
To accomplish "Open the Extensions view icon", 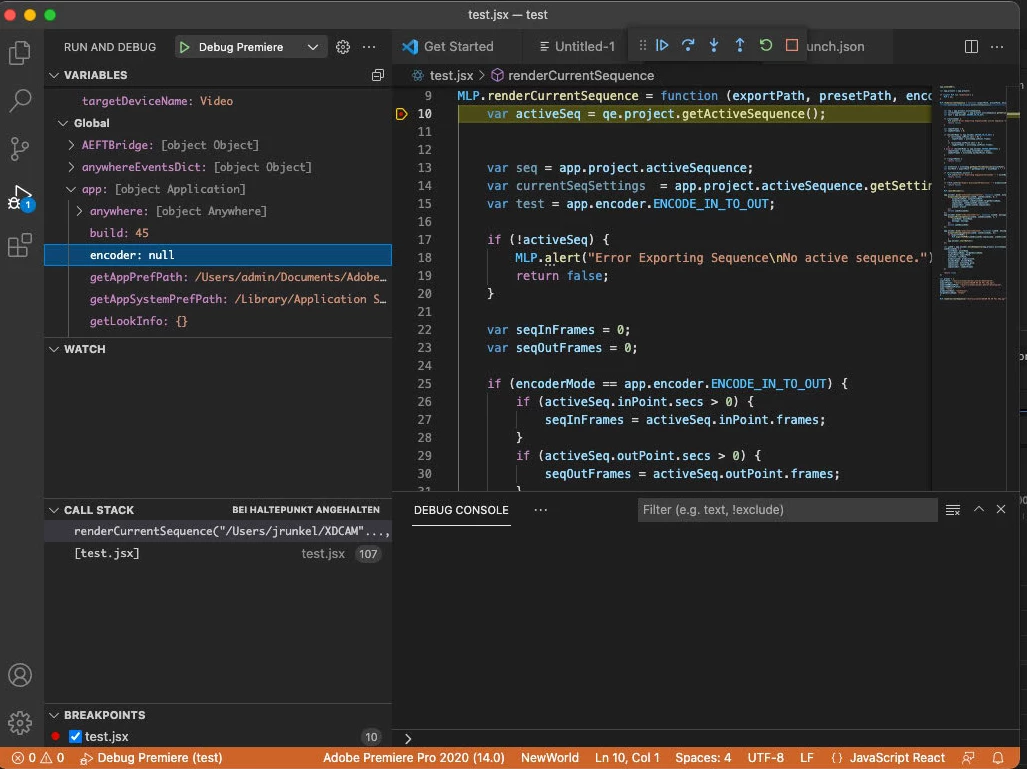I will 20,246.
